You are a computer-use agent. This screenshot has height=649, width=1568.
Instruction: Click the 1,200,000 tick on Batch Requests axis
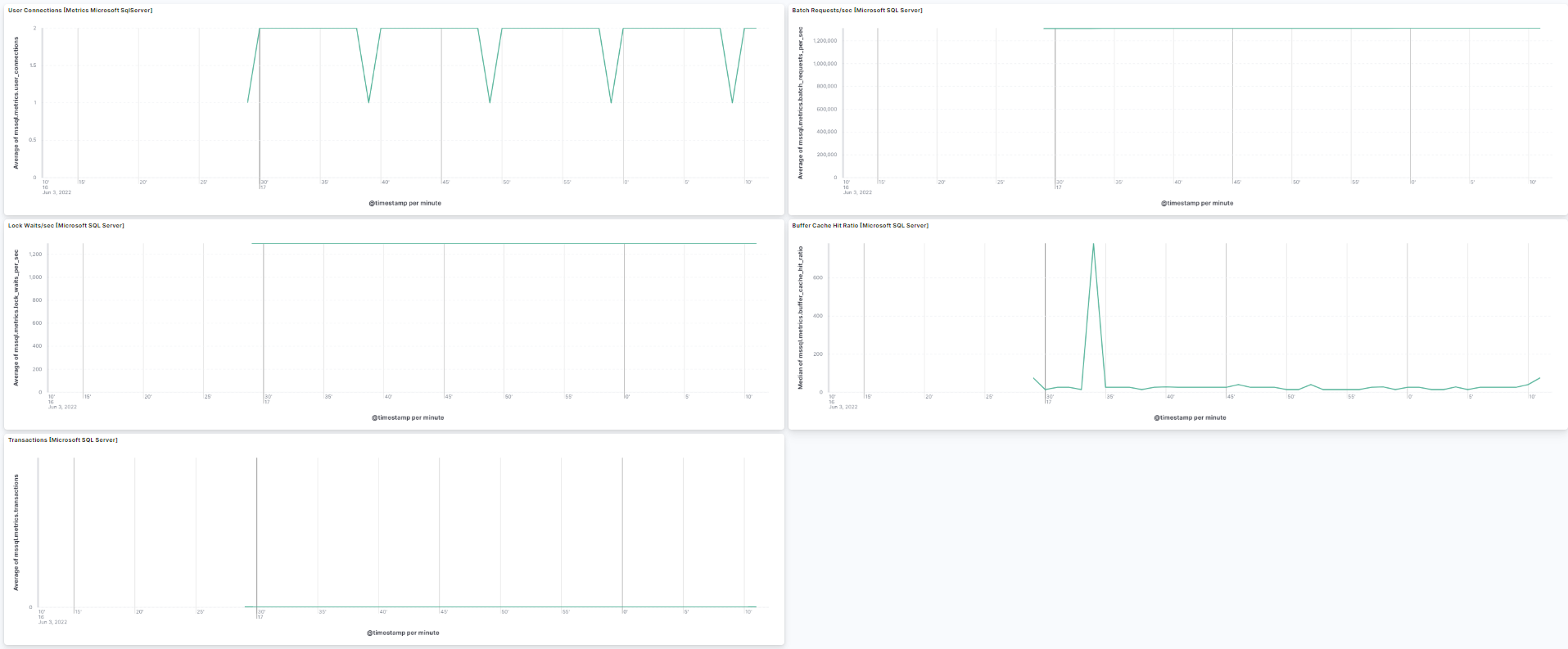point(825,41)
